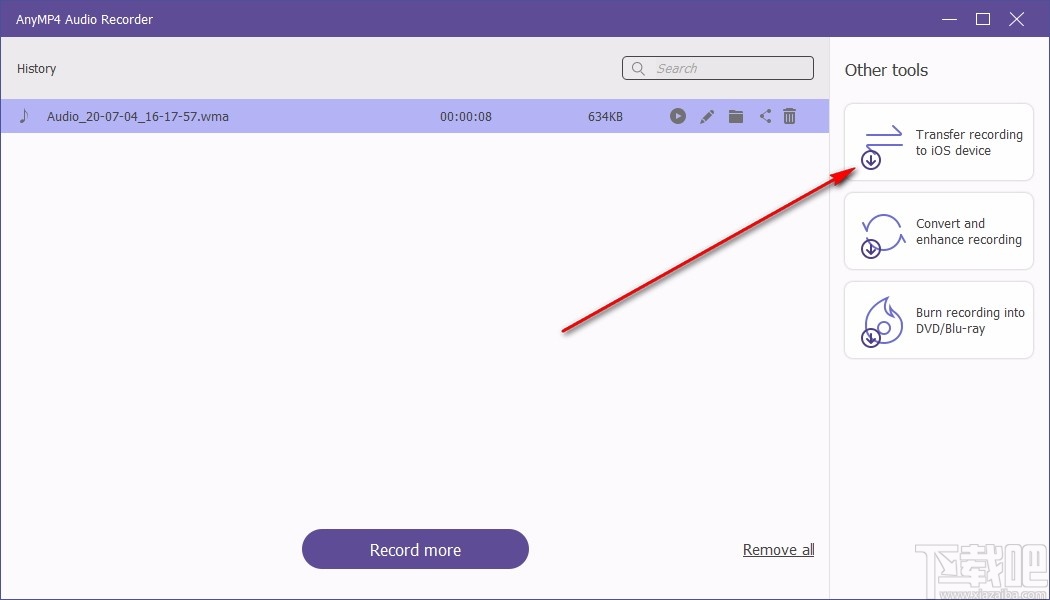The width and height of the screenshot is (1050, 600).
Task: Click the music note icon beside the filename
Action: (x=25, y=116)
